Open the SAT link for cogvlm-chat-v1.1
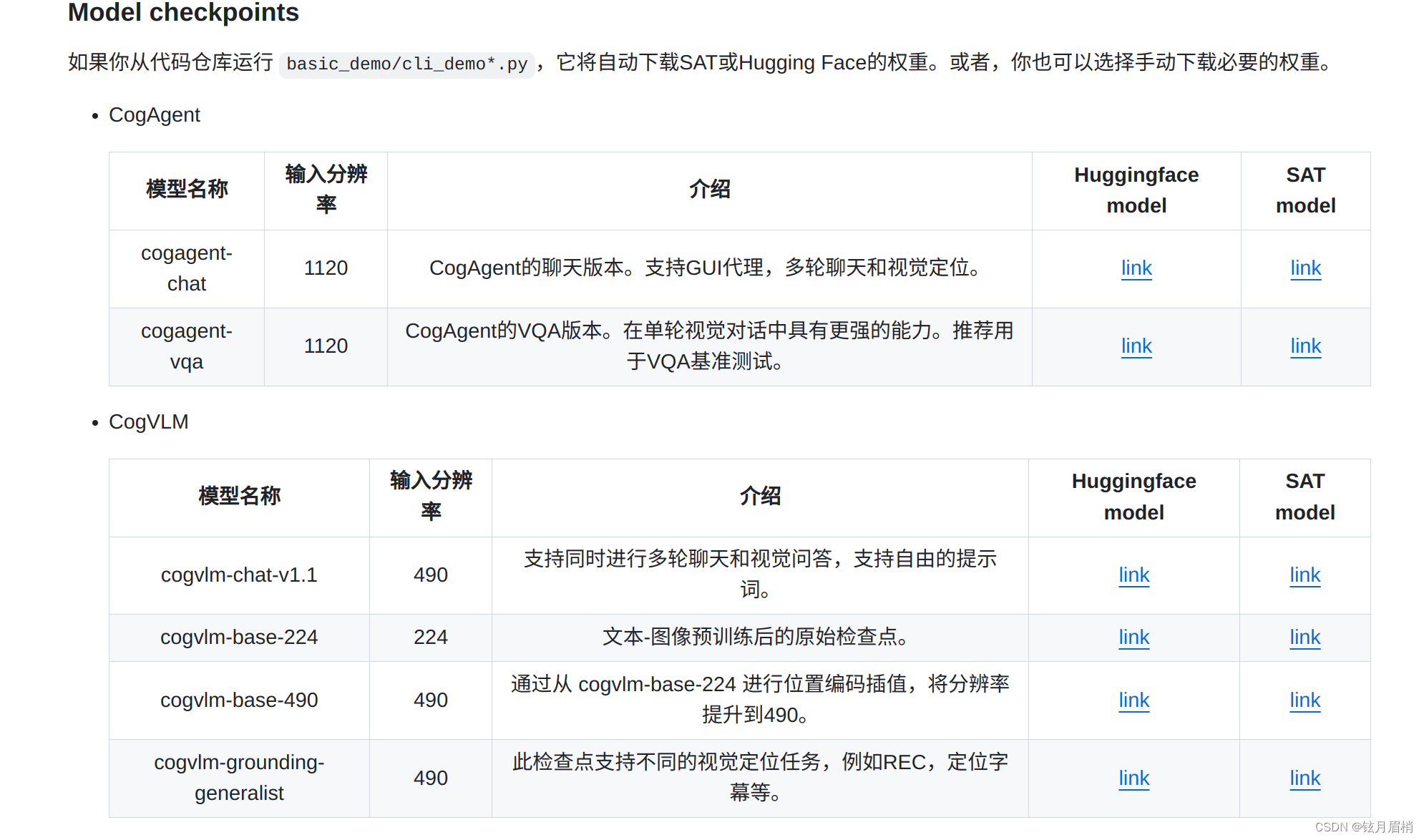 [x=1304, y=575]
